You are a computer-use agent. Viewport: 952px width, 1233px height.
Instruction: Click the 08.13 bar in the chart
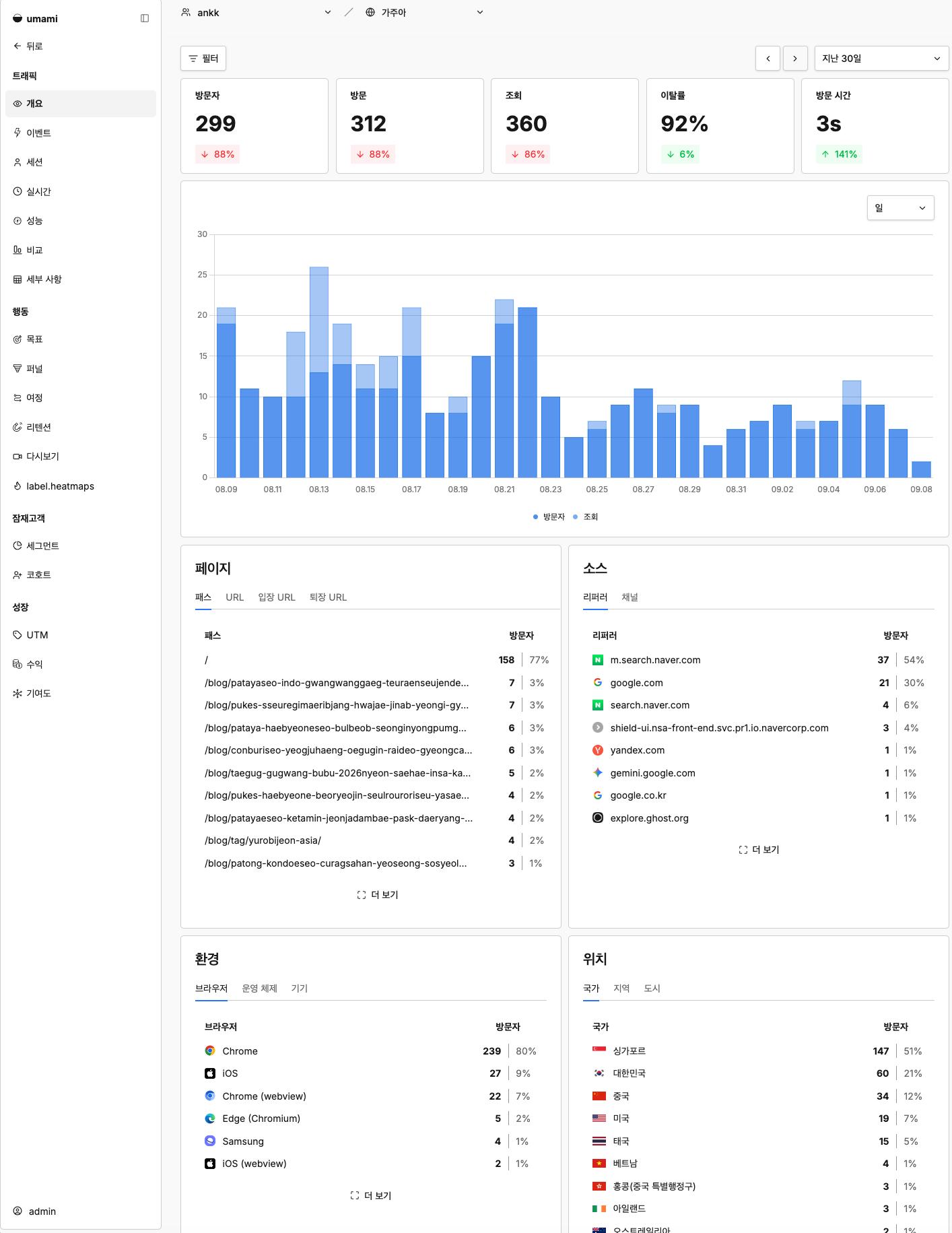coord(319,372)
